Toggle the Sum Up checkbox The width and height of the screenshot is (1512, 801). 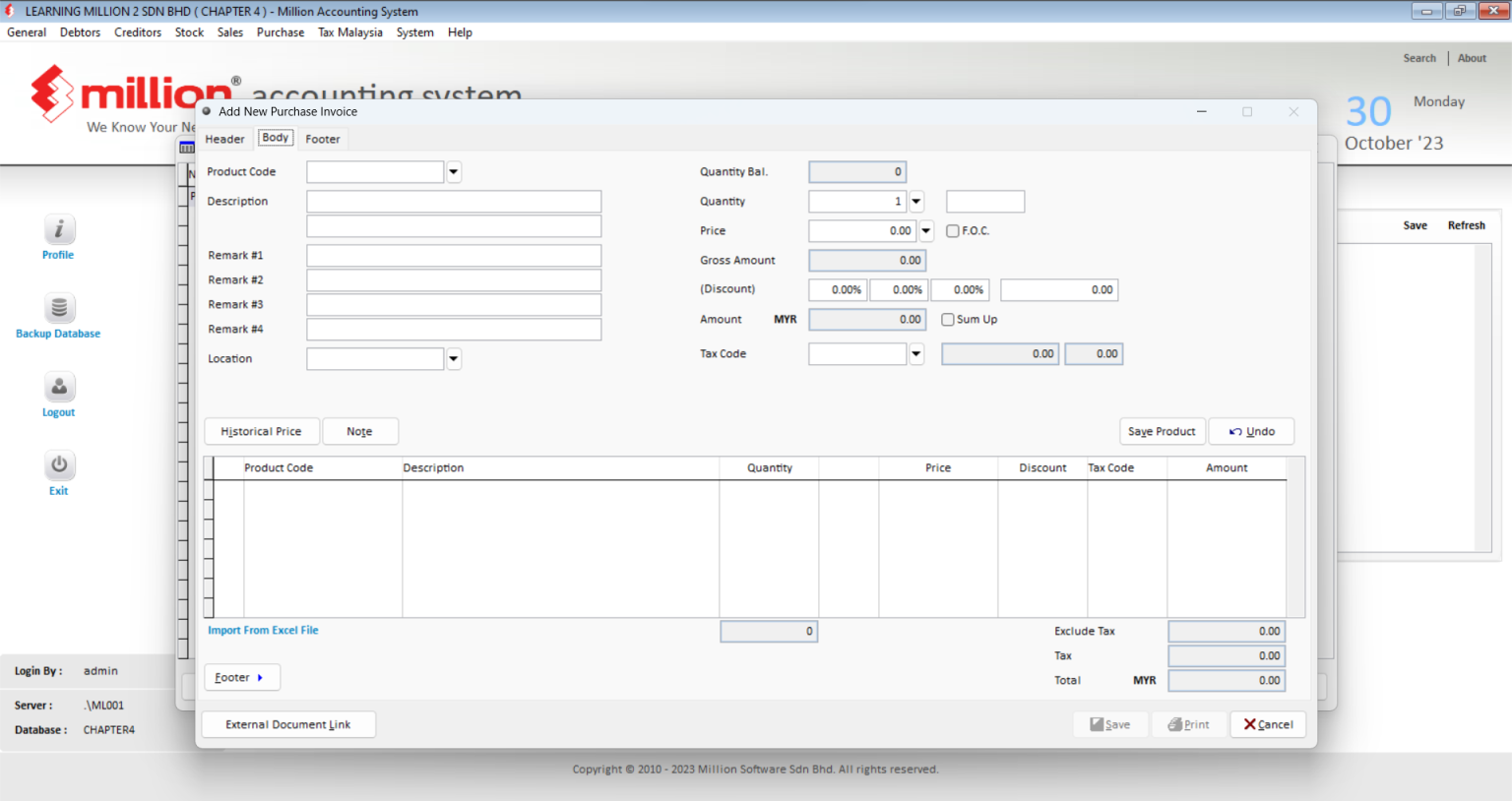point(947,319)
